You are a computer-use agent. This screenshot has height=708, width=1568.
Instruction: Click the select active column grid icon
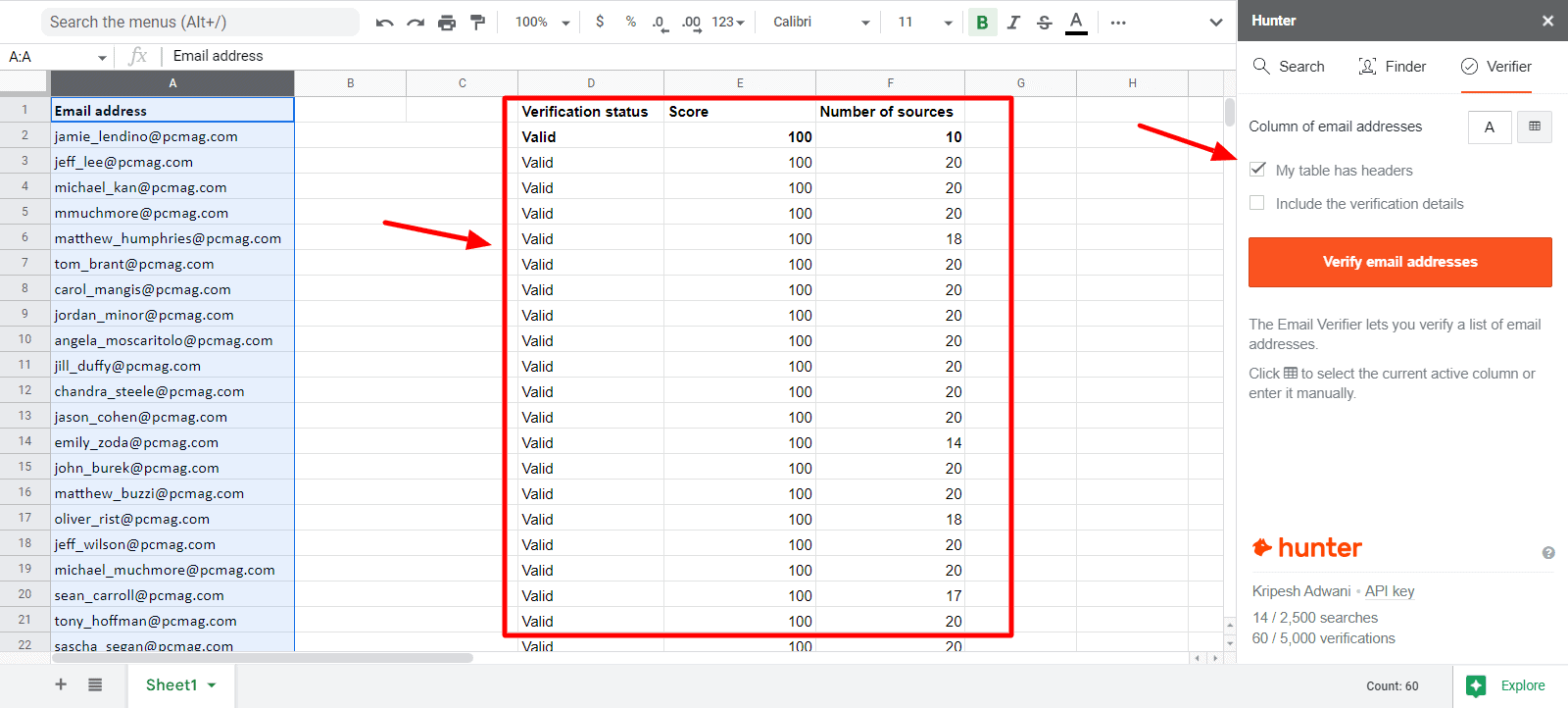pos(1534,126)
